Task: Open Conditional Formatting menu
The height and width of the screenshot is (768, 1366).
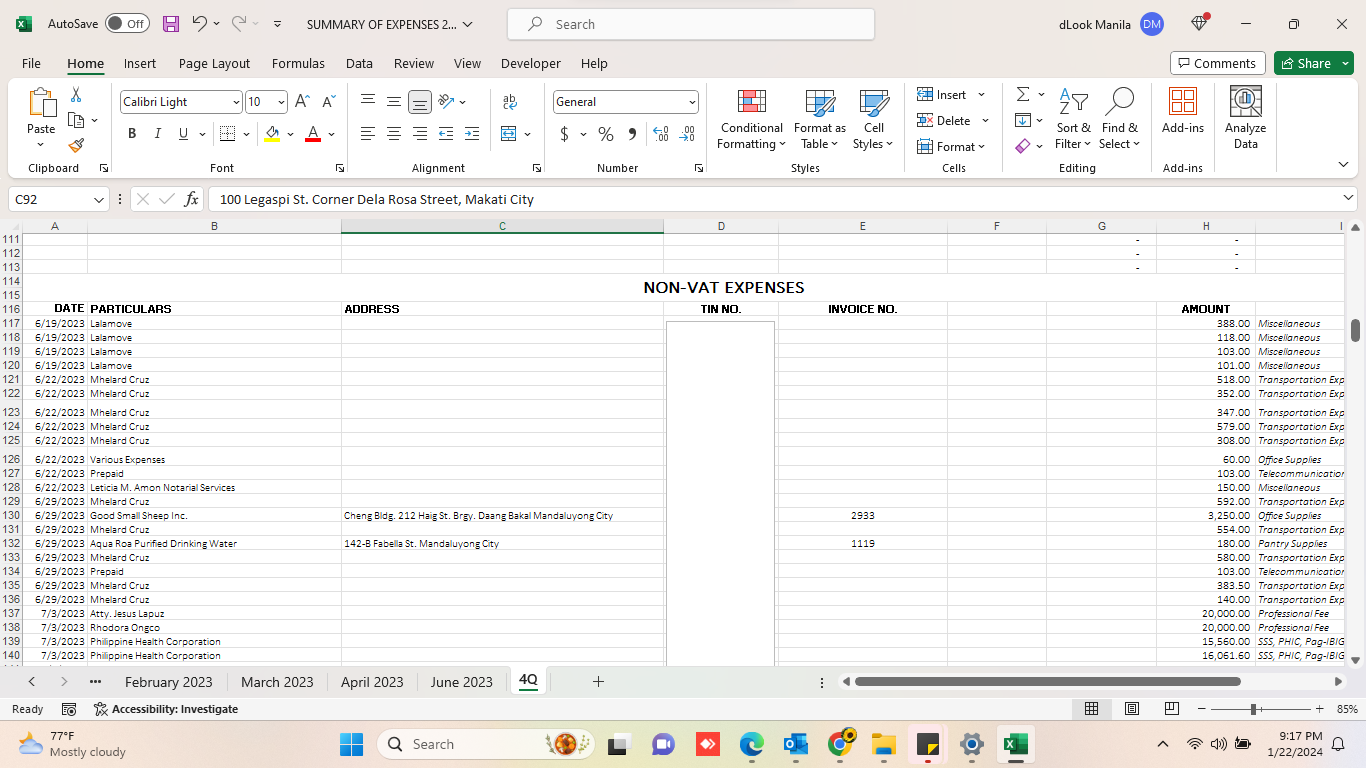Action: pos(752,120)
